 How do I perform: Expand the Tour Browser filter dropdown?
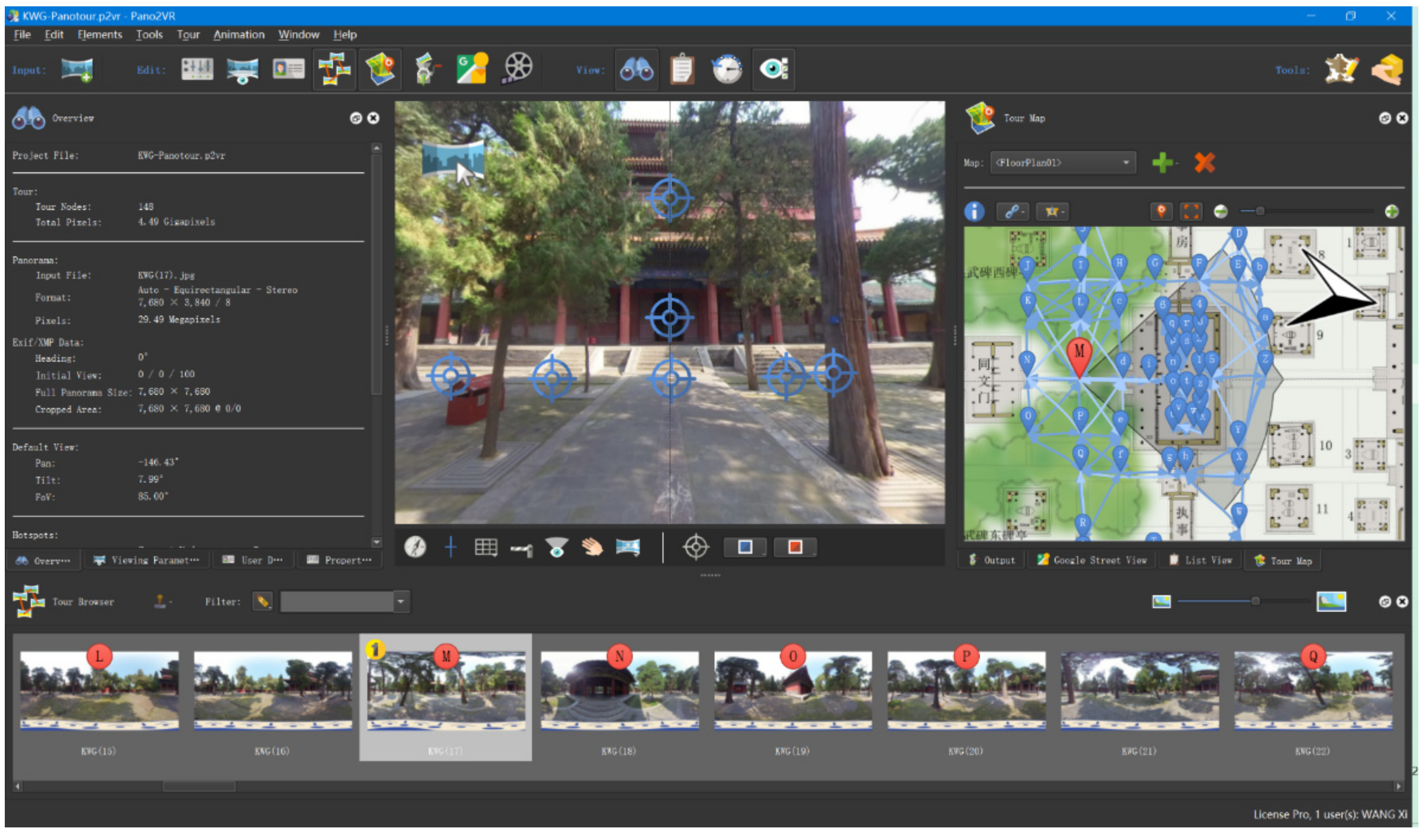pos(401,602)
